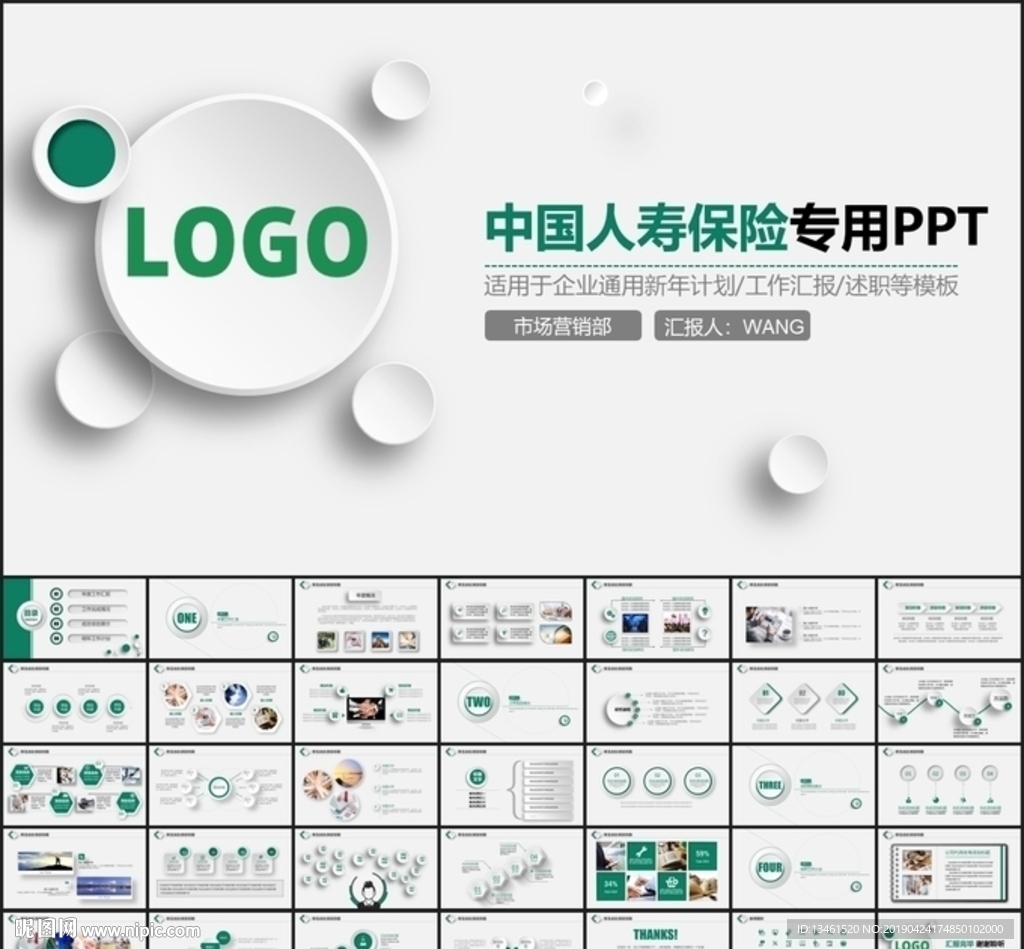
Task: Select the subtitle 适用于企业通用新年计划/工作汇报/述职等模板
Action: coord(721,286)
